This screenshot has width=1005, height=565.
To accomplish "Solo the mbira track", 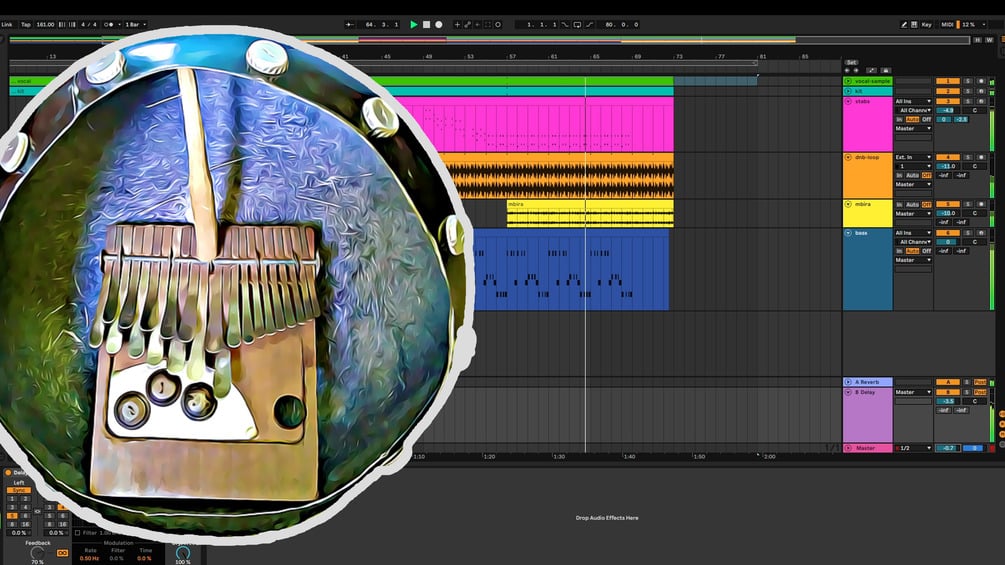I will (968, 204).
